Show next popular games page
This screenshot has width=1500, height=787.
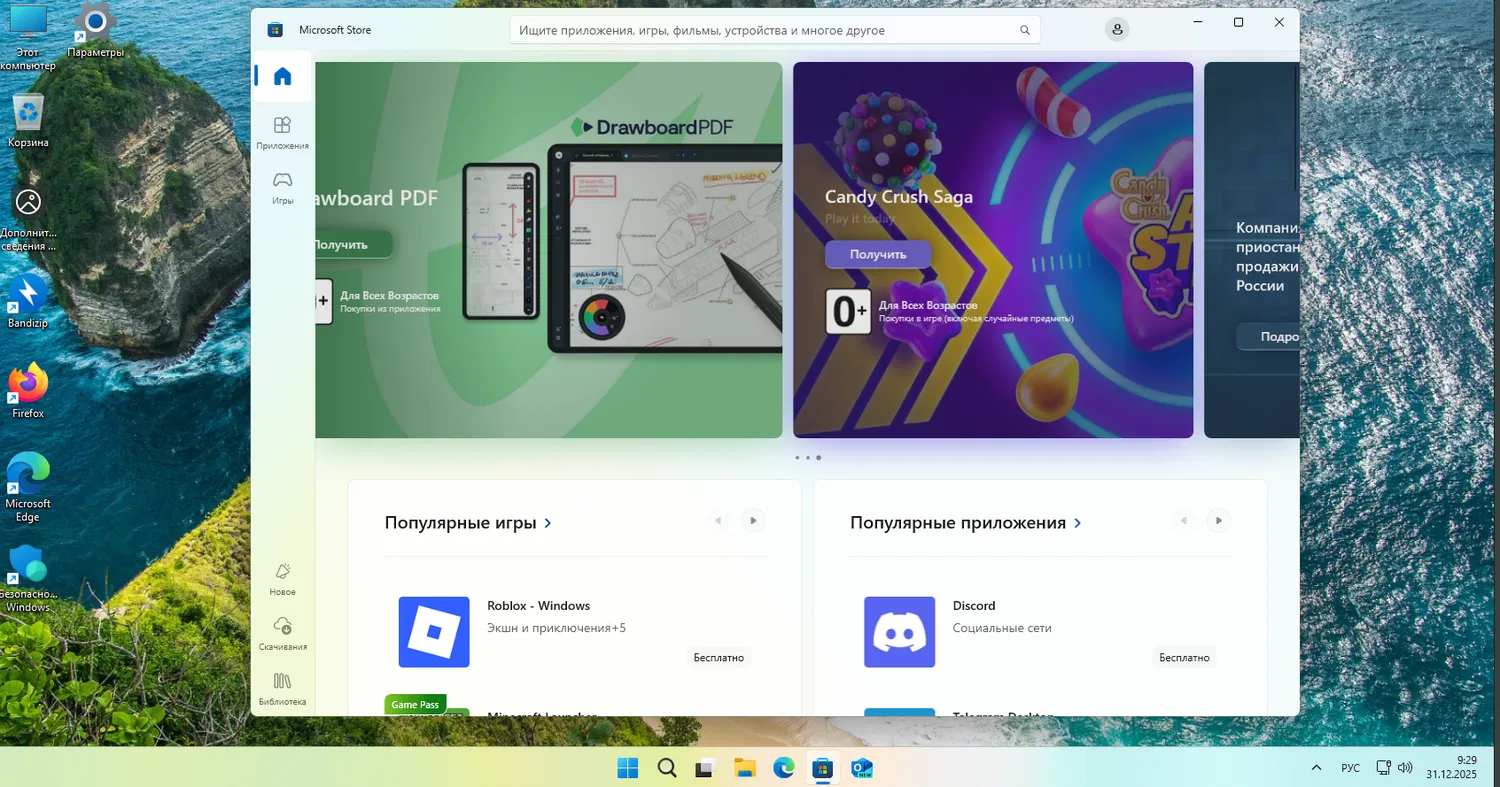tap(753, 520)
